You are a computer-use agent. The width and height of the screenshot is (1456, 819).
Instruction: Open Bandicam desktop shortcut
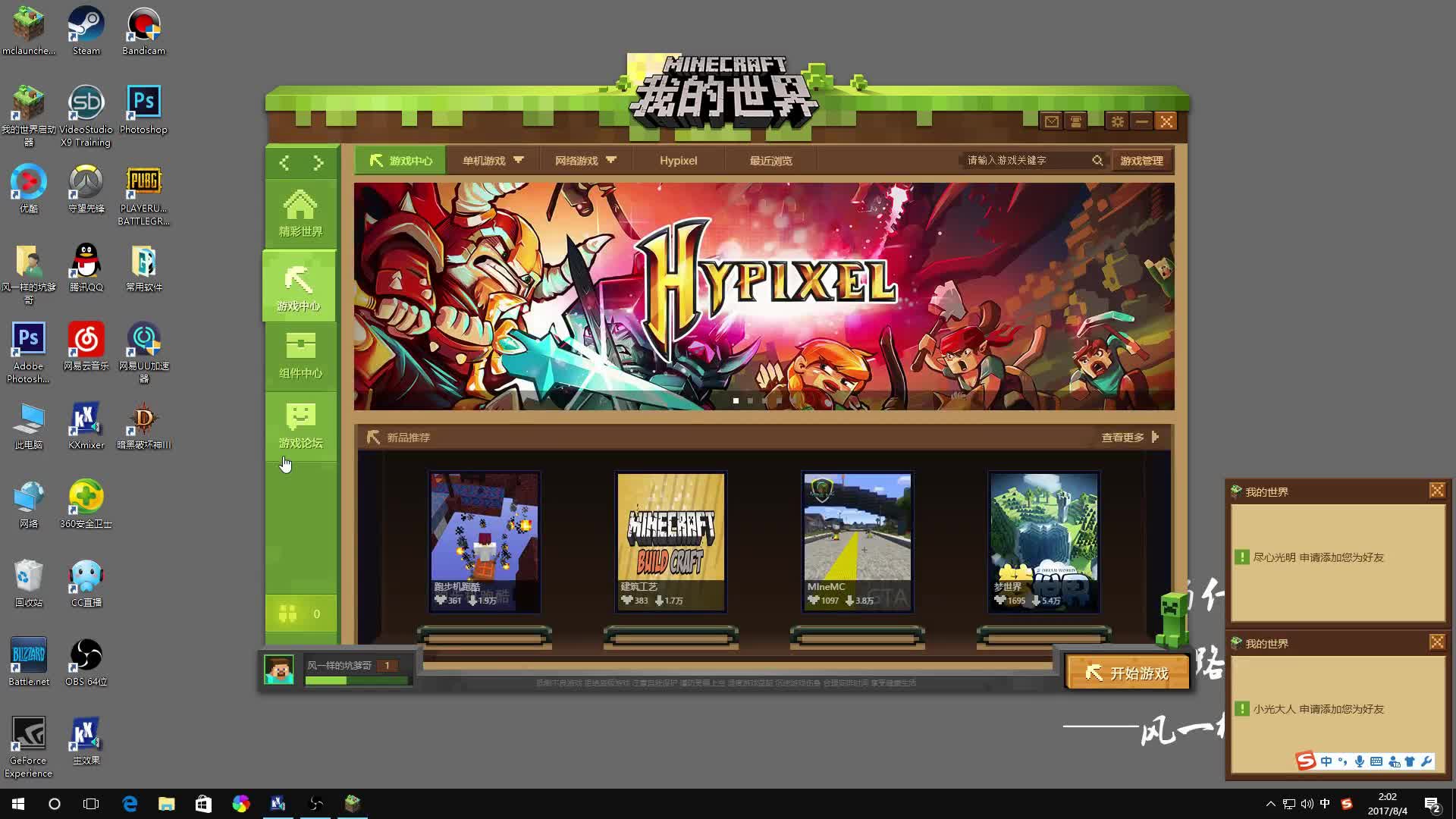pyautogui.click(x=143, y=32)
